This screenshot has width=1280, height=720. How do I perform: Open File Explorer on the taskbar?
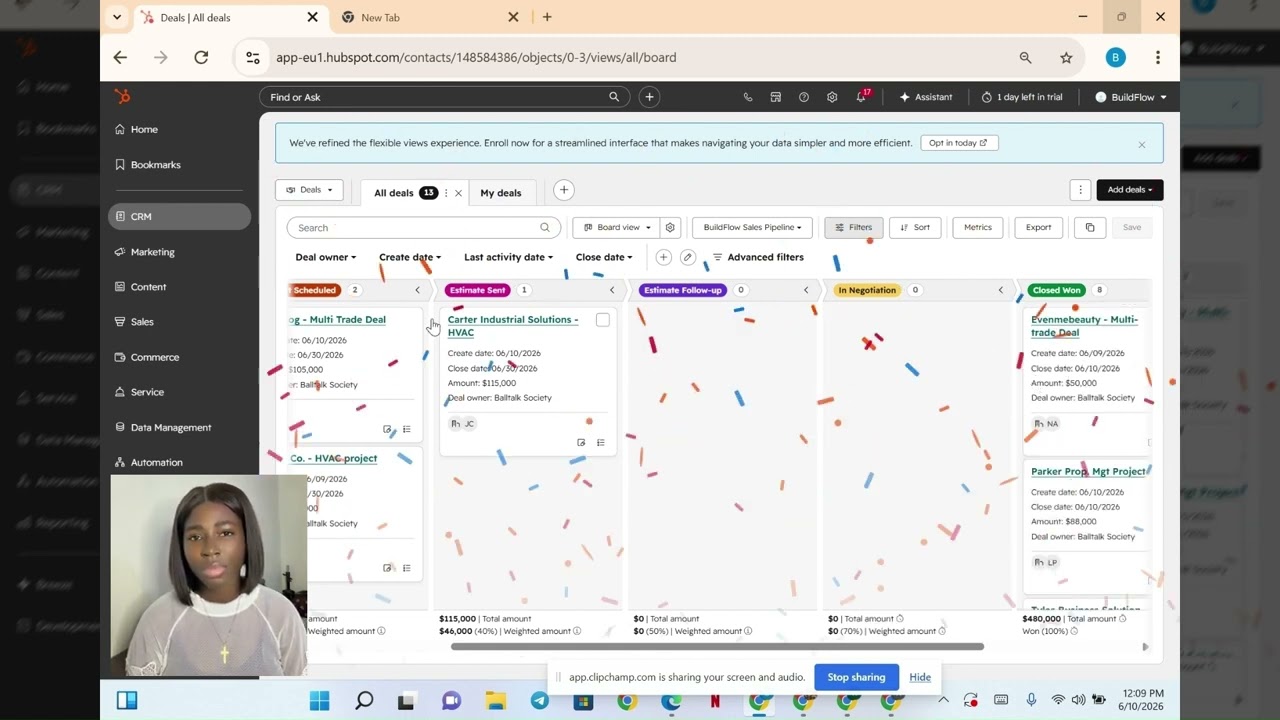tap(495, 701)
